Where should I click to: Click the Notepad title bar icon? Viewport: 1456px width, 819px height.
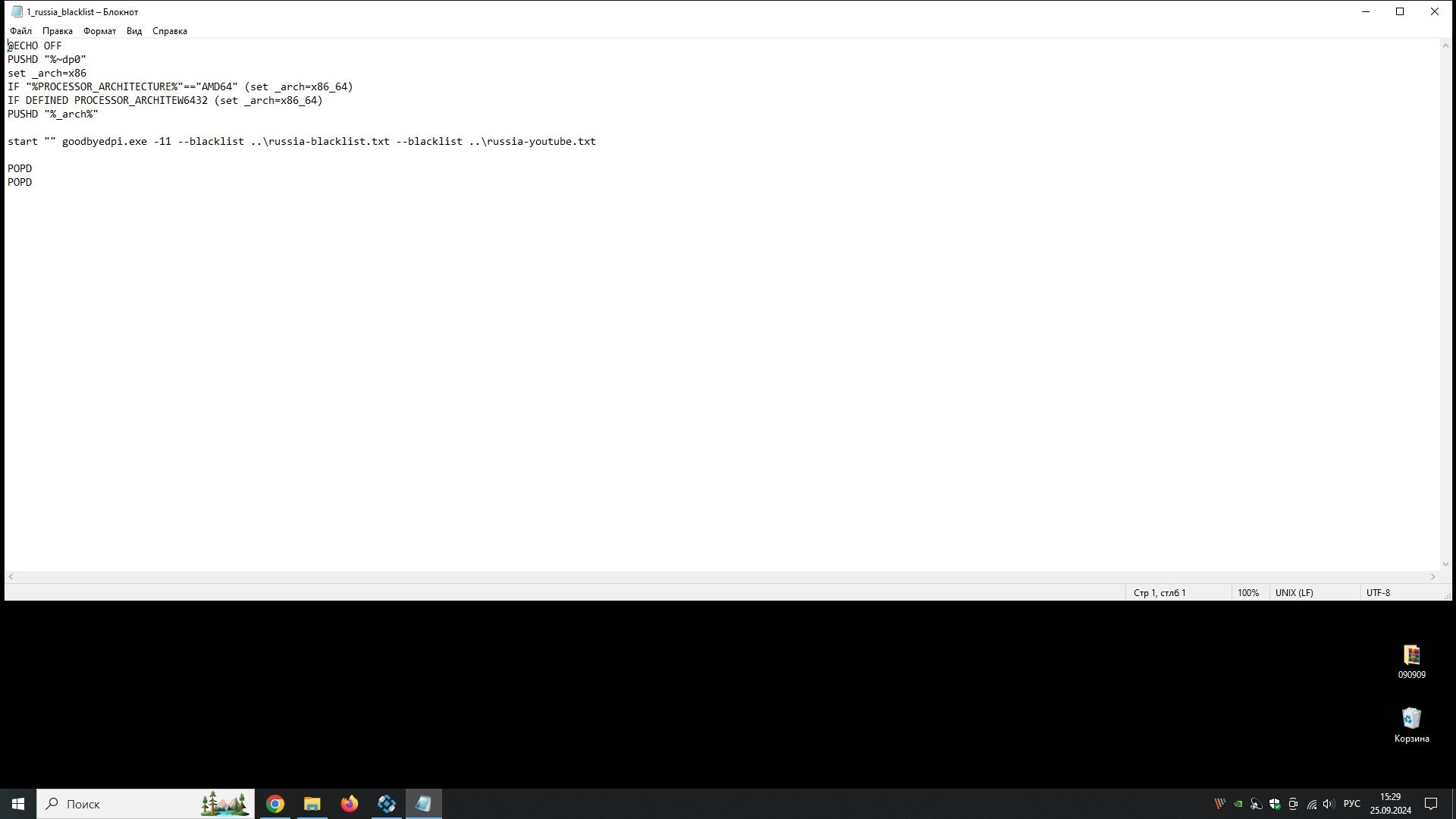(x=17, y=11)
